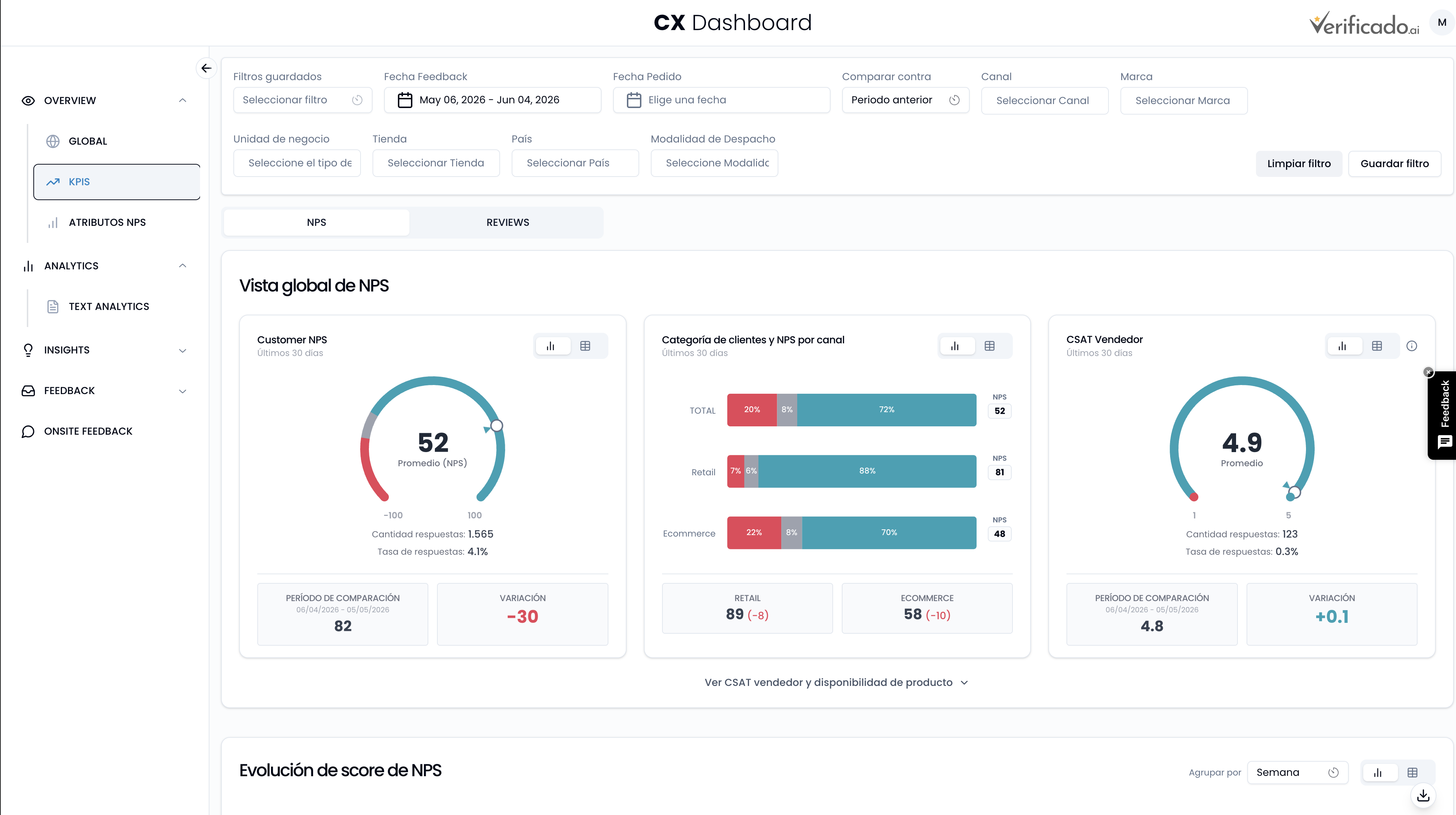1456x815 pixels.
Task: Collapse Overview section chevron
Action: (x=183, y=101)
